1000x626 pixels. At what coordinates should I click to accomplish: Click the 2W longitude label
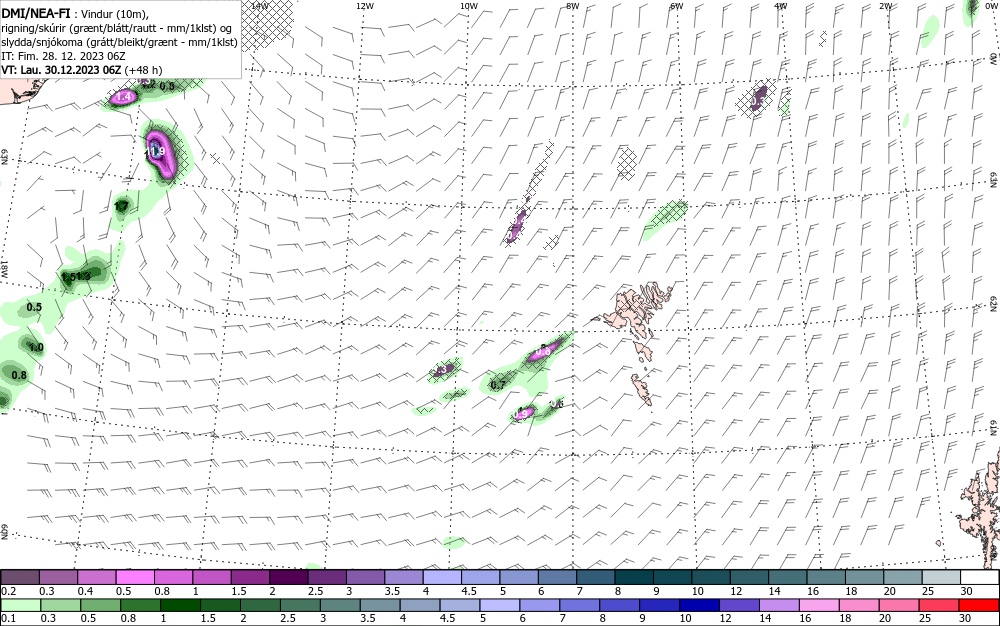[x=885, y=6]
